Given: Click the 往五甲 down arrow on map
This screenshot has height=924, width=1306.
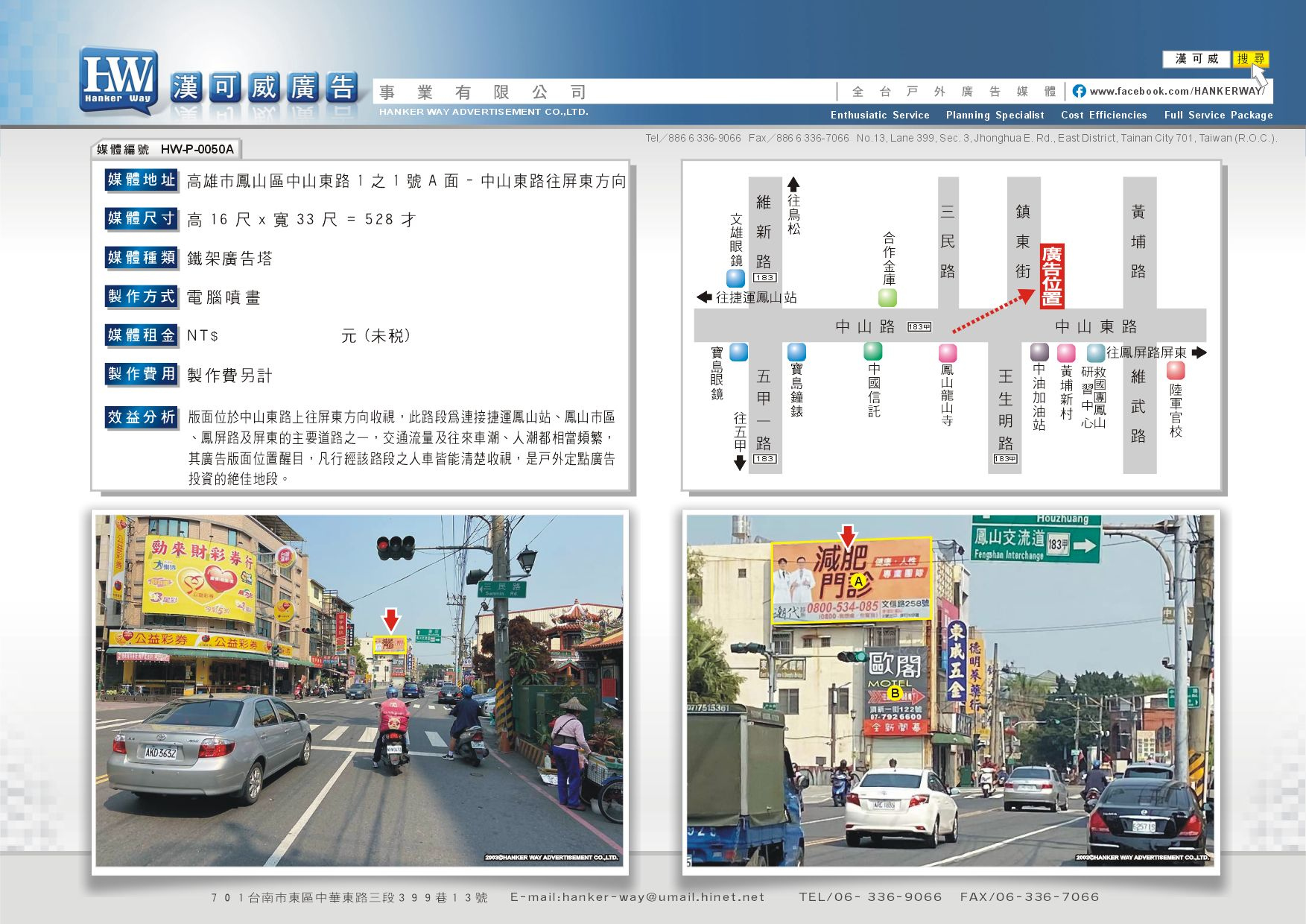Looking at the screenshot, I should 740,463.
